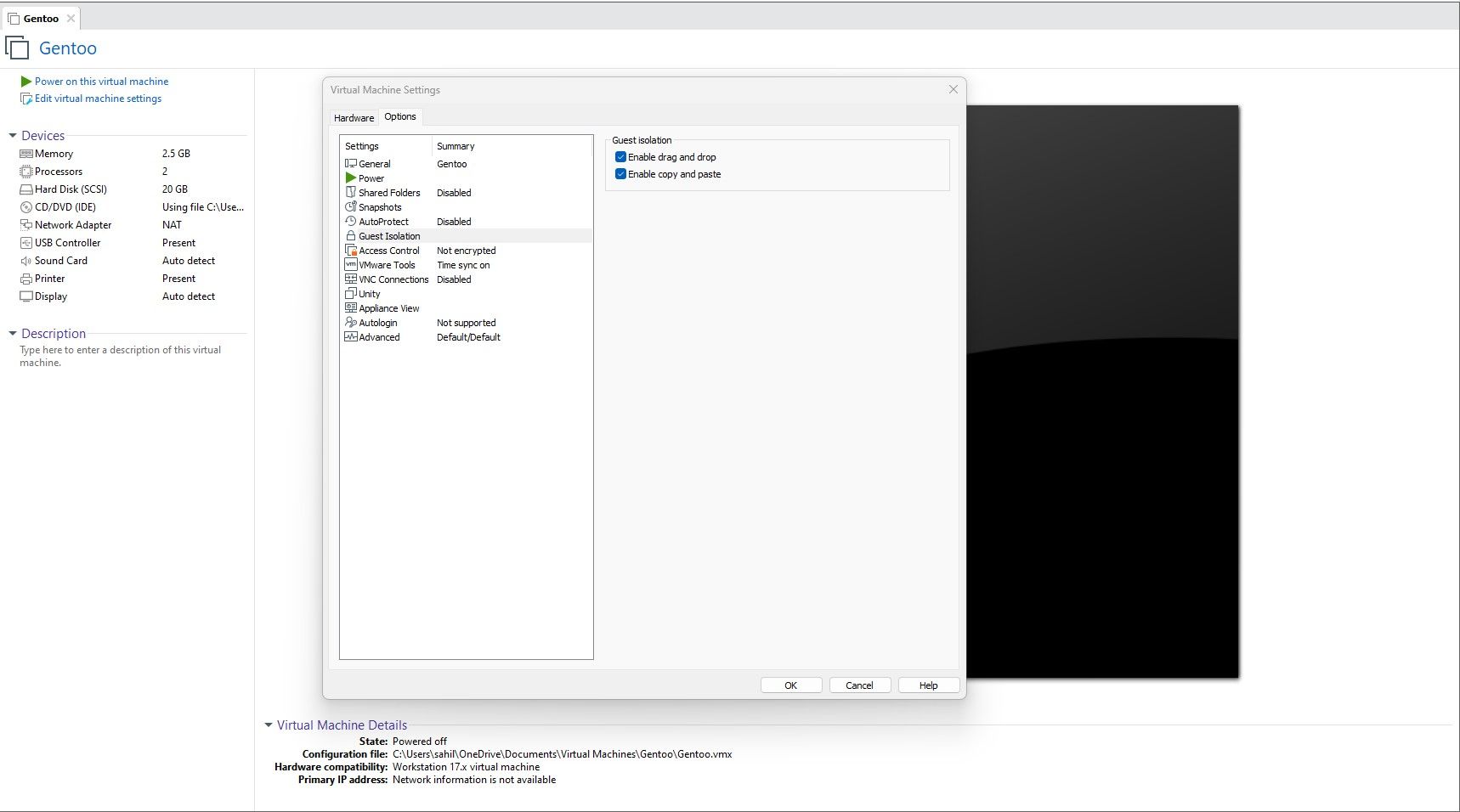Viewport: 1460px width, 812px height.
Task: Select the Network Adapter device
Action: (x=73, y=224)
